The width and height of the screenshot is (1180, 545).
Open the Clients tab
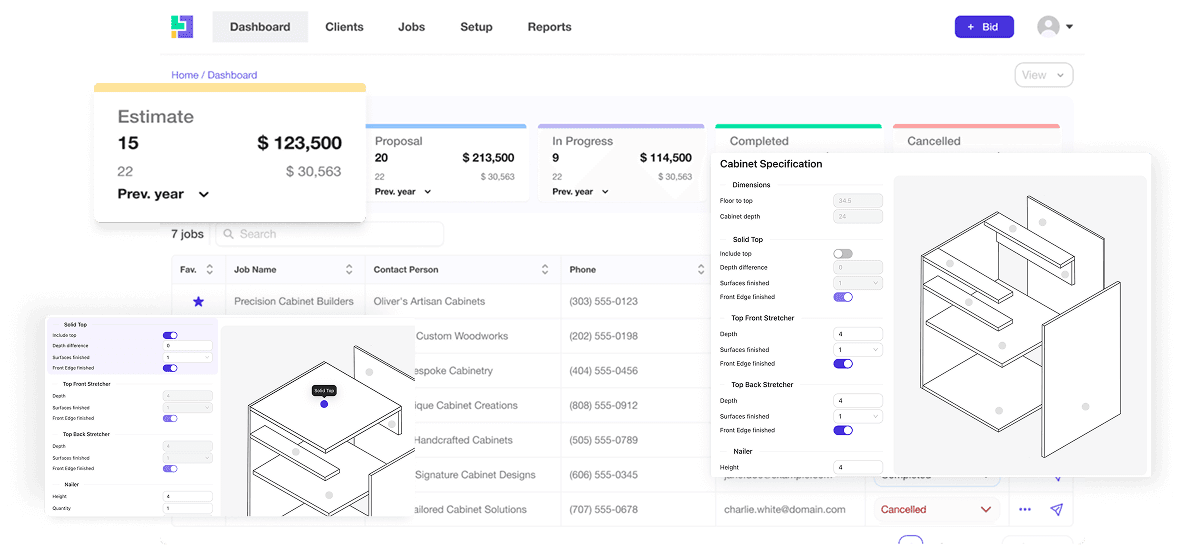pos(344,27)
